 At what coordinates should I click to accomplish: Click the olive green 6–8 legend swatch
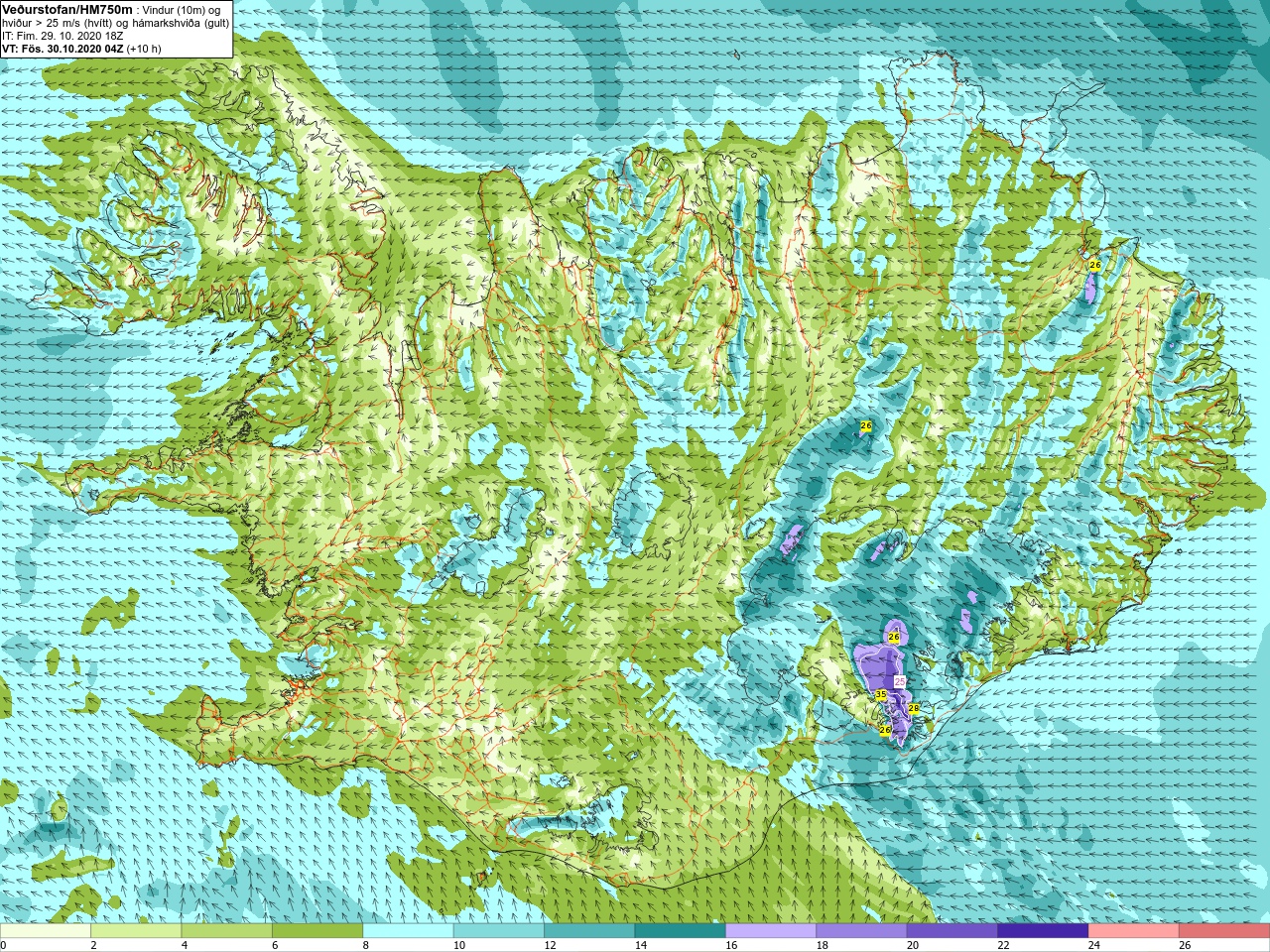point(317,931)
